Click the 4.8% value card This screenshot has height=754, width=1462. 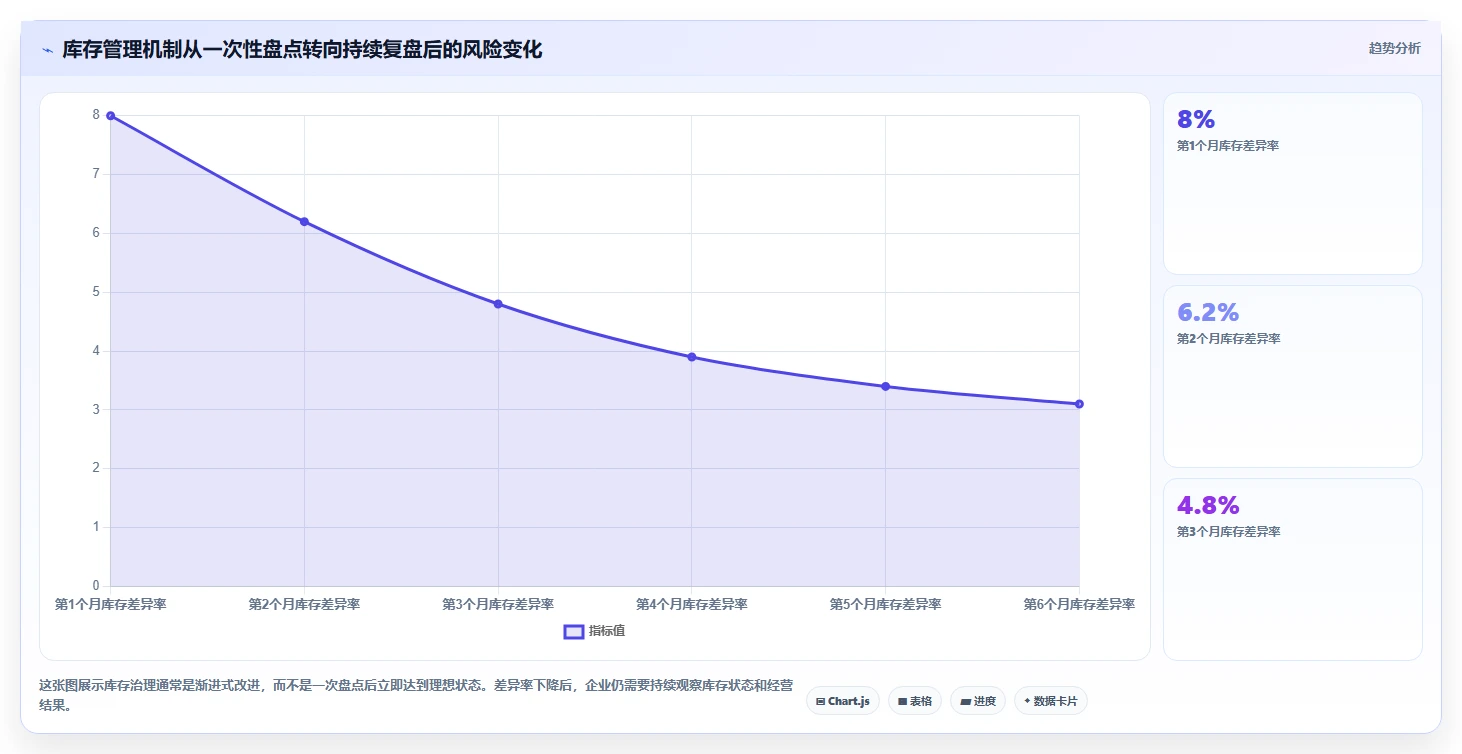(1292, 569)
